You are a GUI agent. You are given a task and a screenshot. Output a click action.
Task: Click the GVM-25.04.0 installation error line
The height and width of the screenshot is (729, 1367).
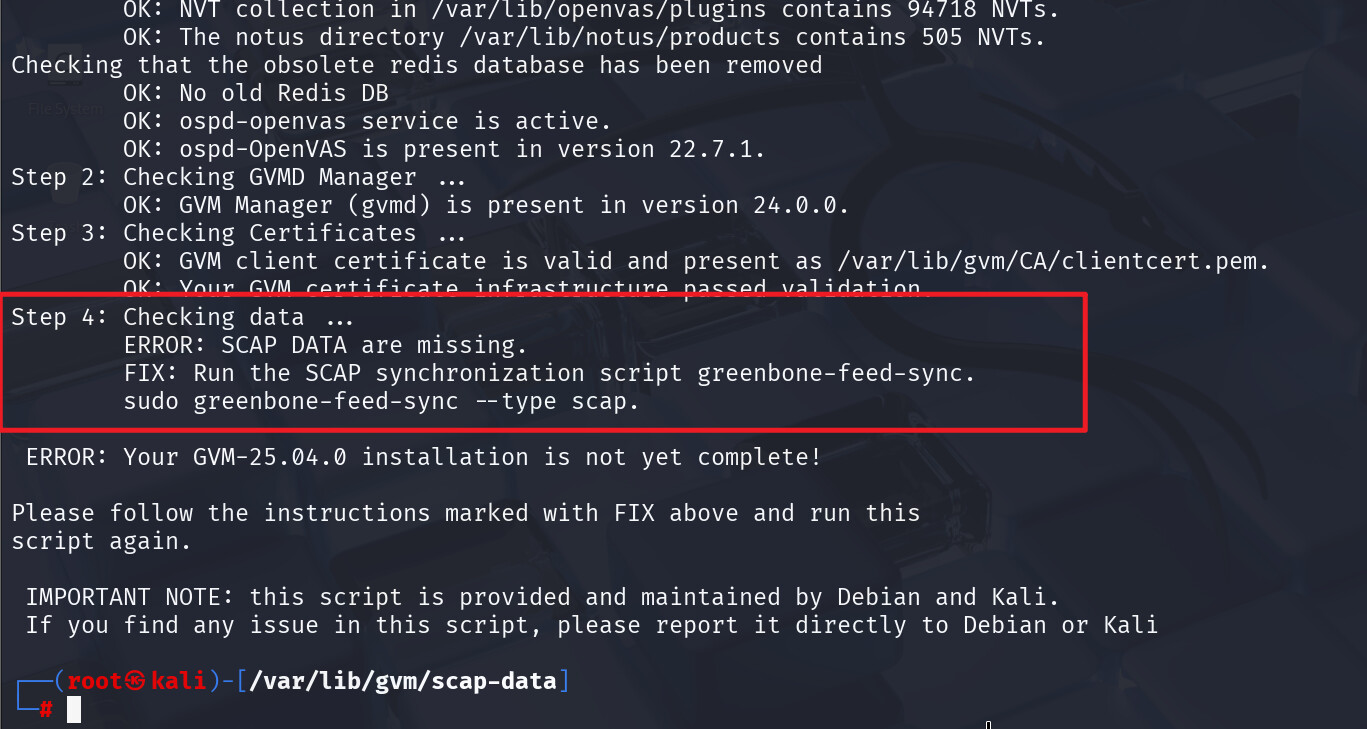point(423,458)
